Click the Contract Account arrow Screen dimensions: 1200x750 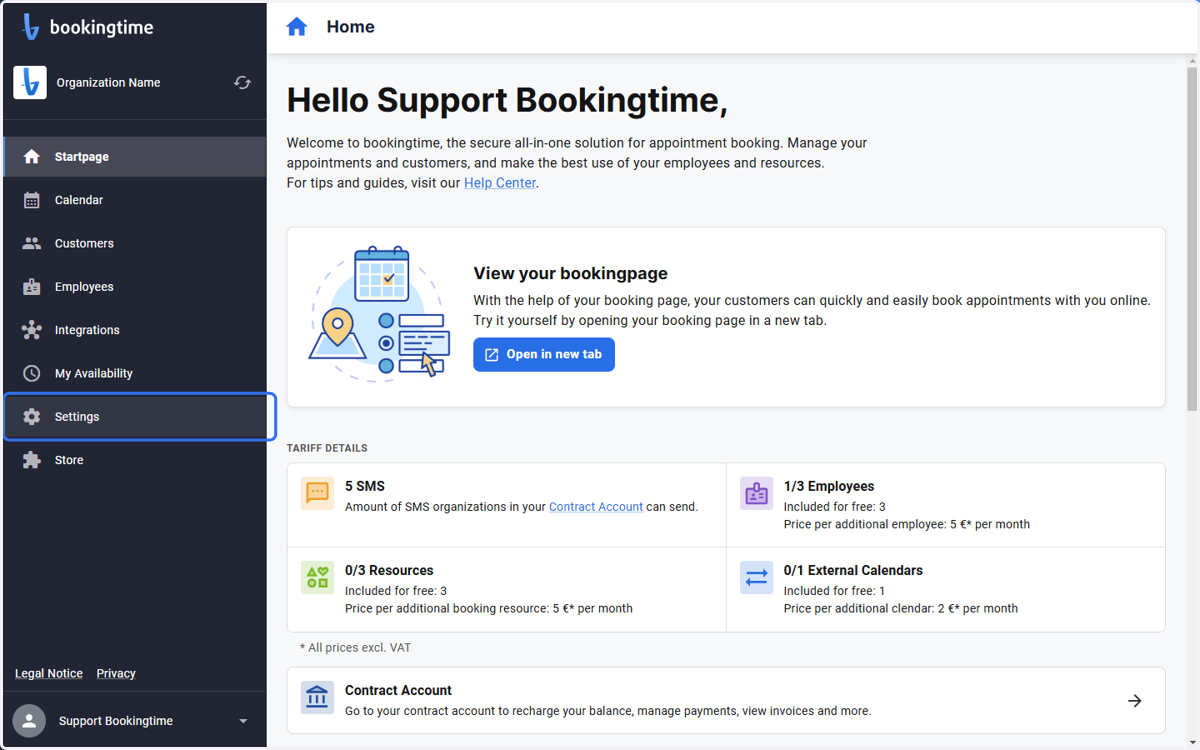tap(1135, 701)
